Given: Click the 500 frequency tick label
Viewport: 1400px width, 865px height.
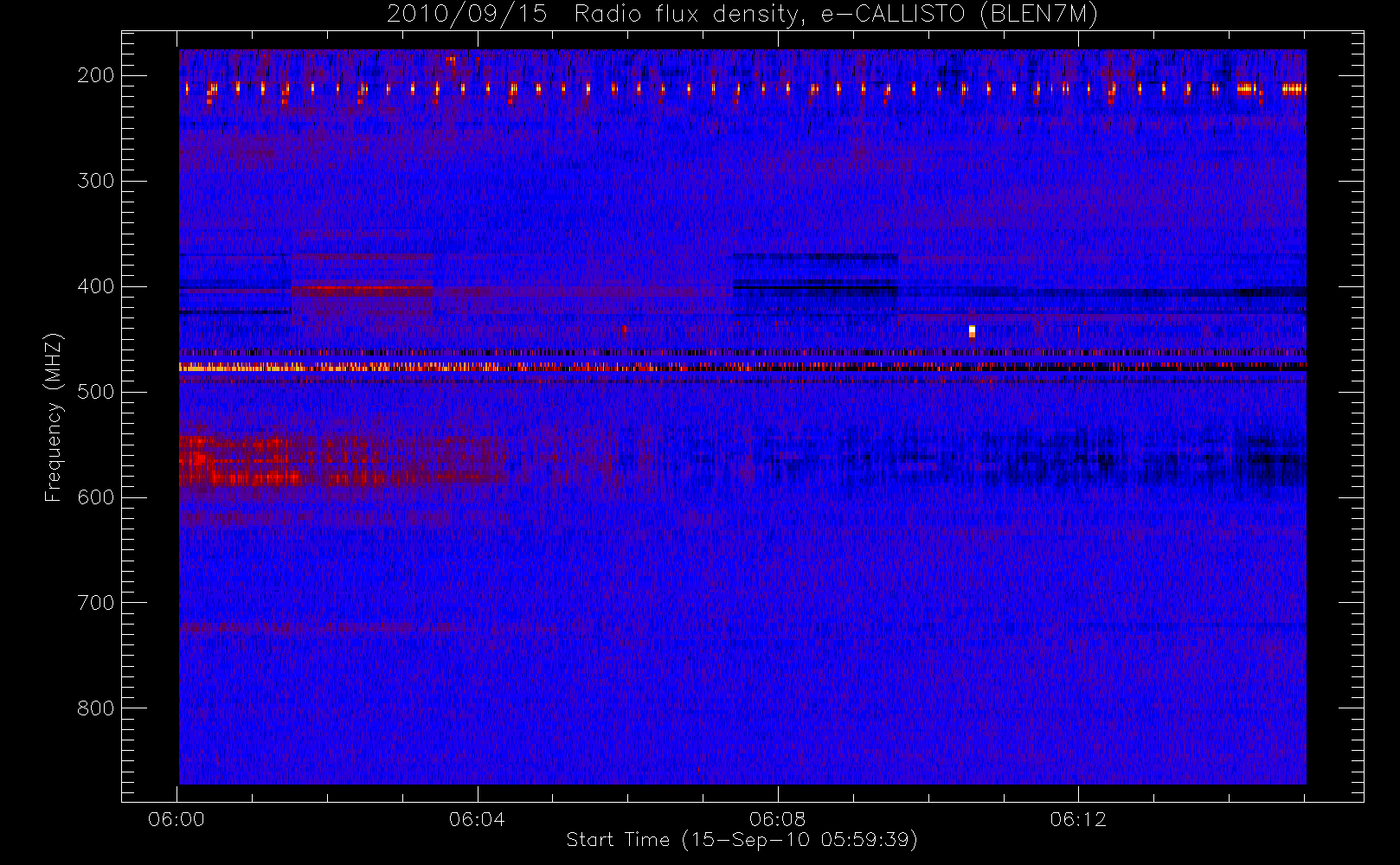Looking at the screenshot, I should [96, 392].
